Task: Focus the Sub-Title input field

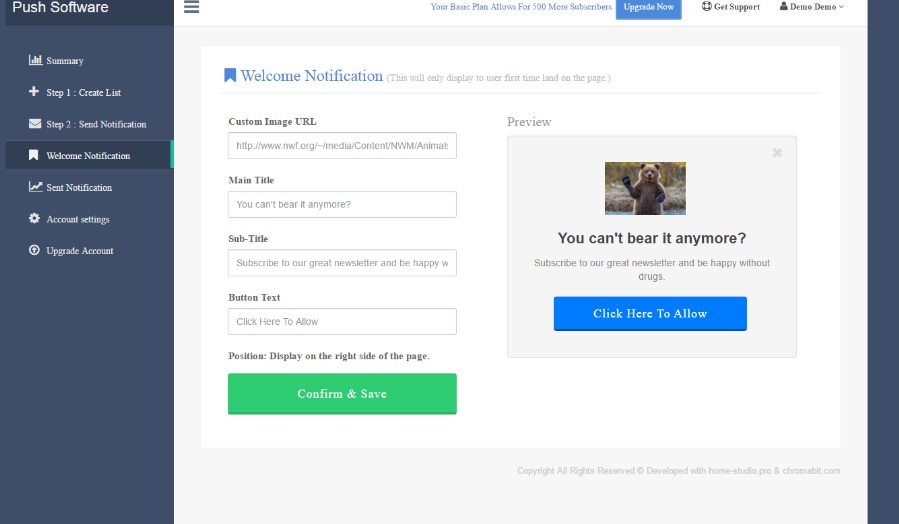Action: 342,263
